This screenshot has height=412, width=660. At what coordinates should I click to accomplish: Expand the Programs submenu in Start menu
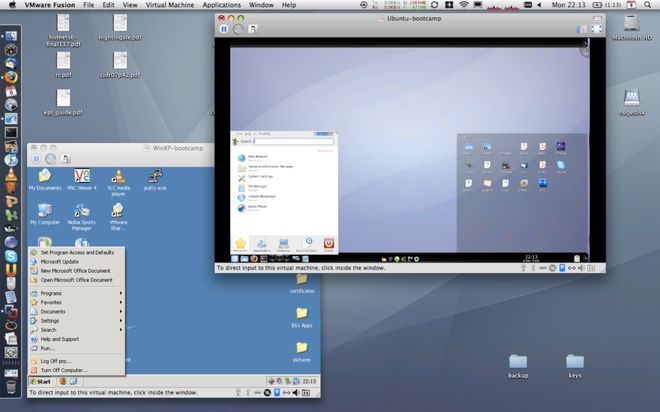pos(77,293)
